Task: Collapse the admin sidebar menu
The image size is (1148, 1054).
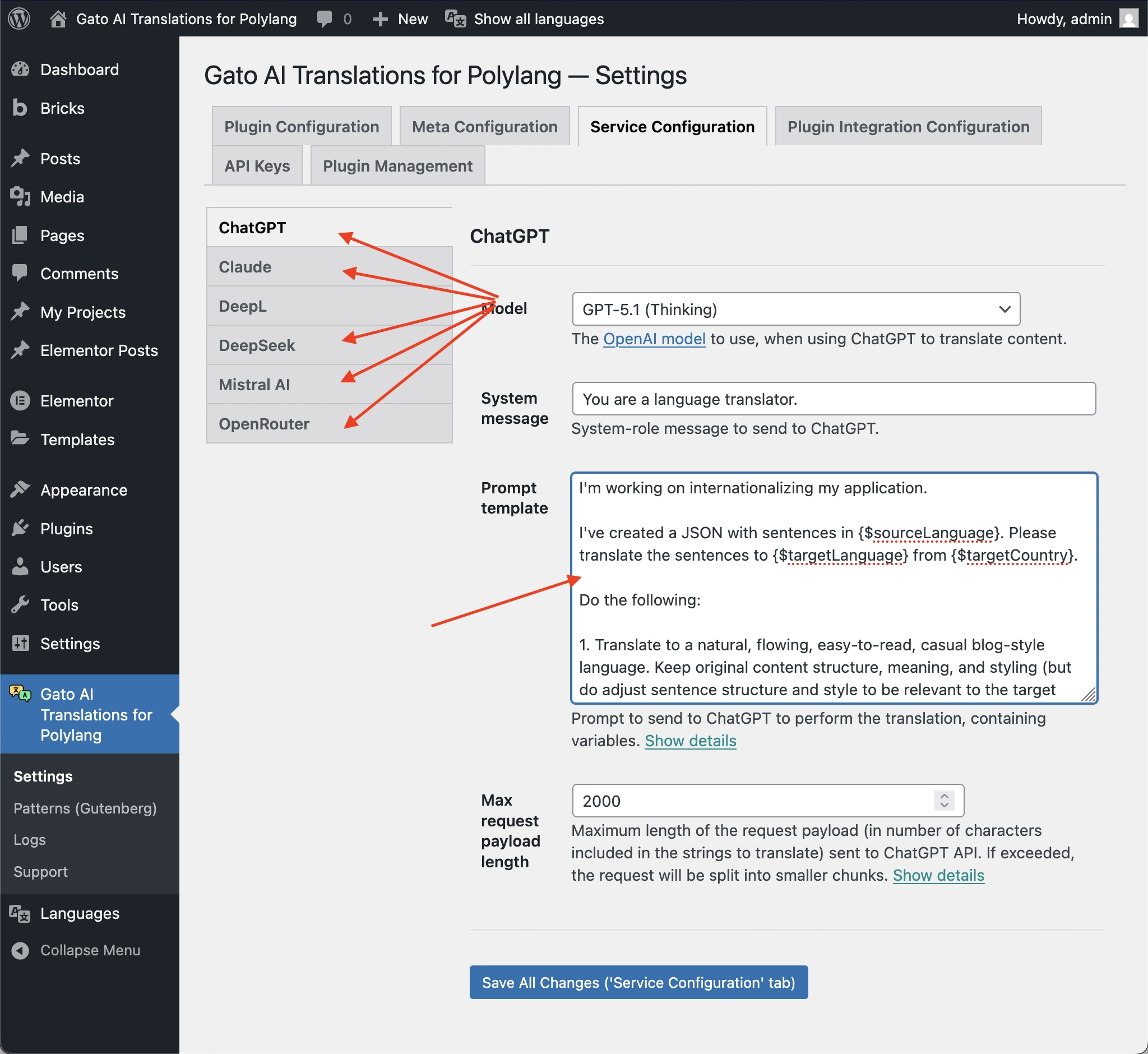Action: tap(20, 950)
